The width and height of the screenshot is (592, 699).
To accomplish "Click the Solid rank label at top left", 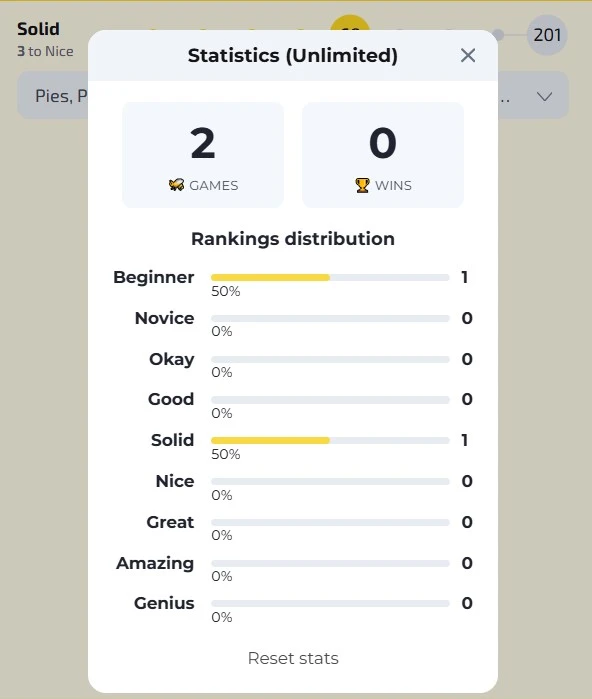I will (38, 29).
